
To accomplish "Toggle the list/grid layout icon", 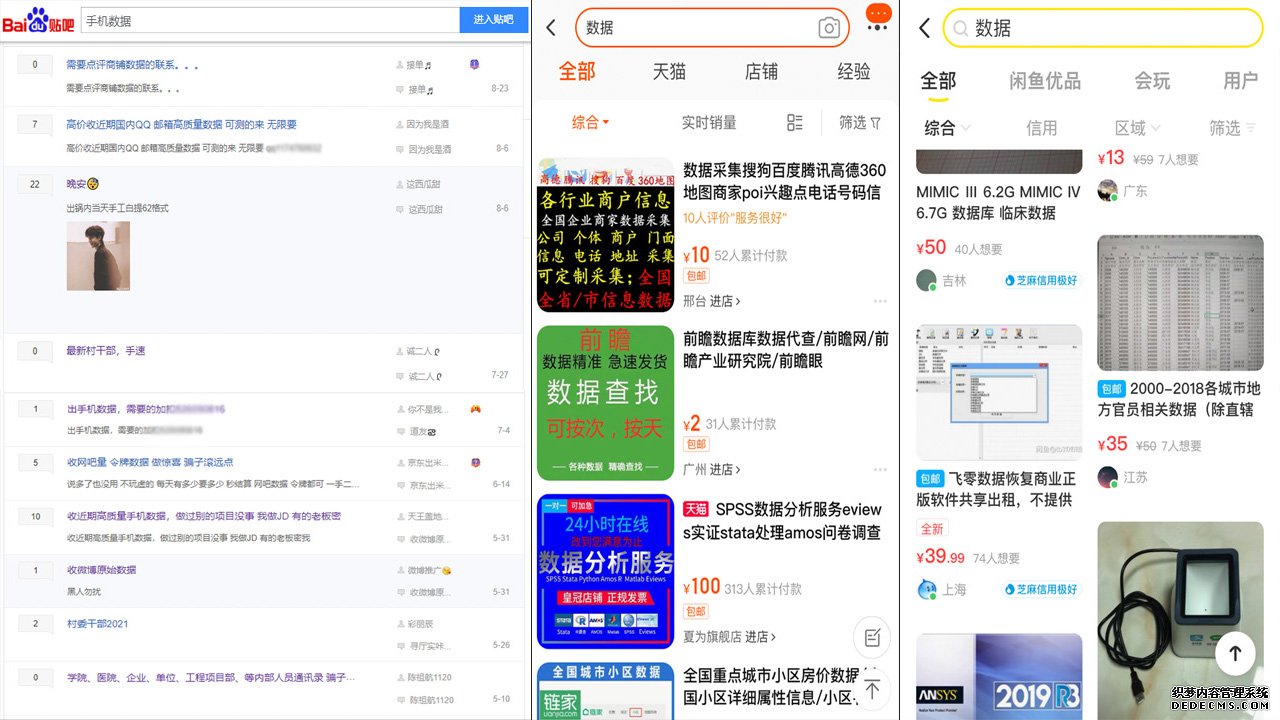I will [x=795, y=122].
